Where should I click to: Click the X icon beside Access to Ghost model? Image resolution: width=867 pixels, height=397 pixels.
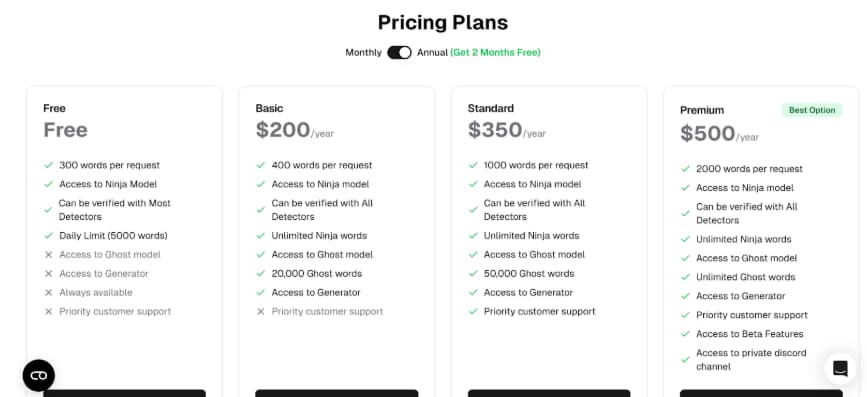click(x=49, y=255)
